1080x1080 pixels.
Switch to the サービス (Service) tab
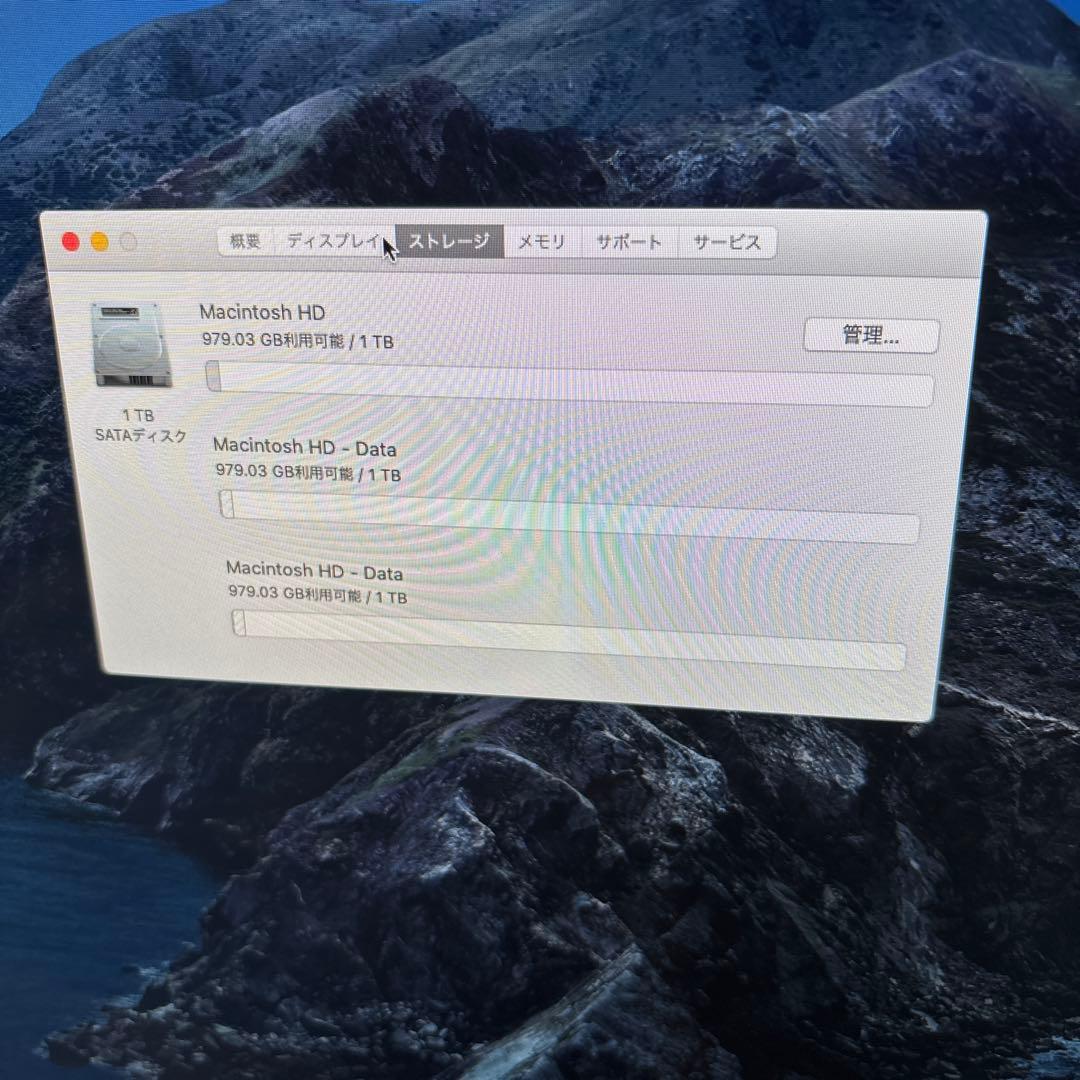tap(725, 241)
